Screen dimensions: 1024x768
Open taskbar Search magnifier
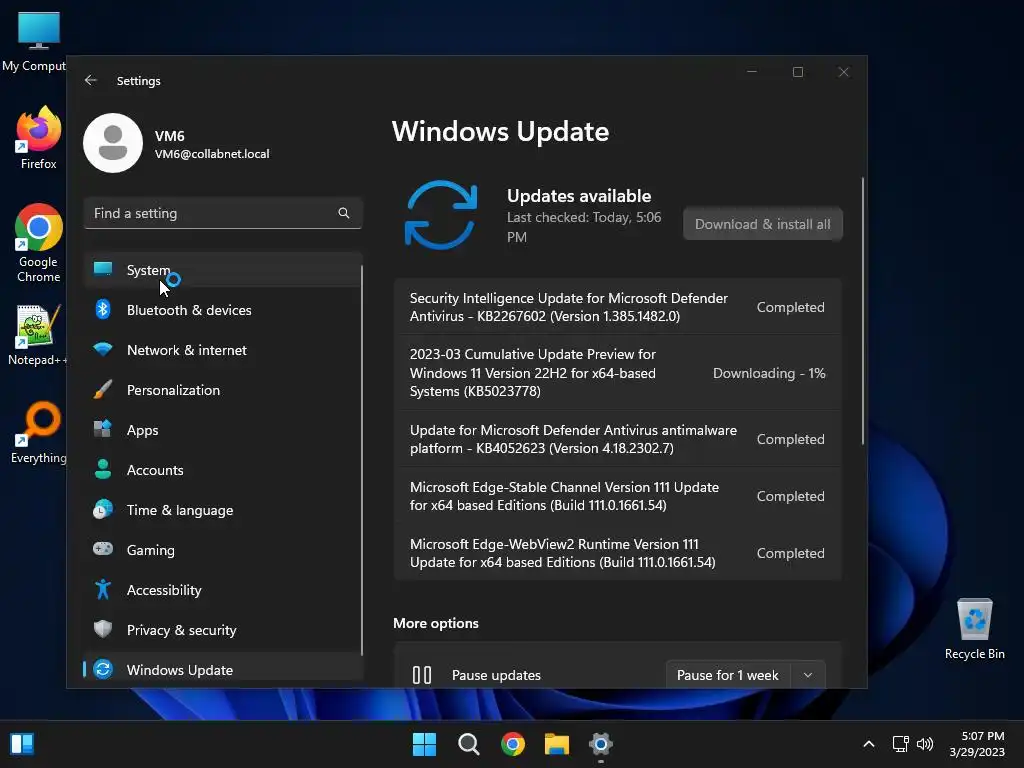click(x=468, y=744)
